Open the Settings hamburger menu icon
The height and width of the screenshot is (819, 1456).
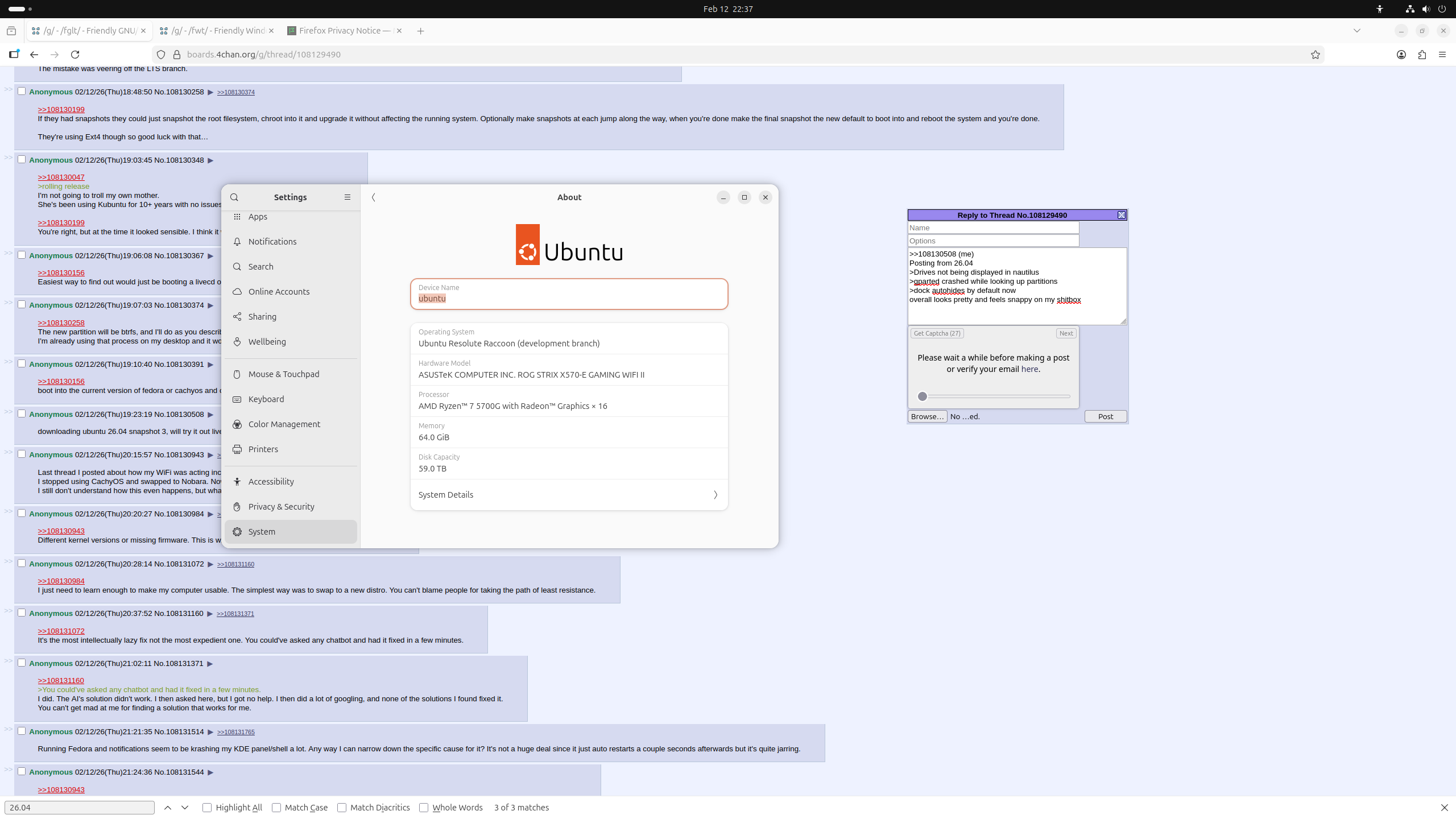[x=348, y=197]
